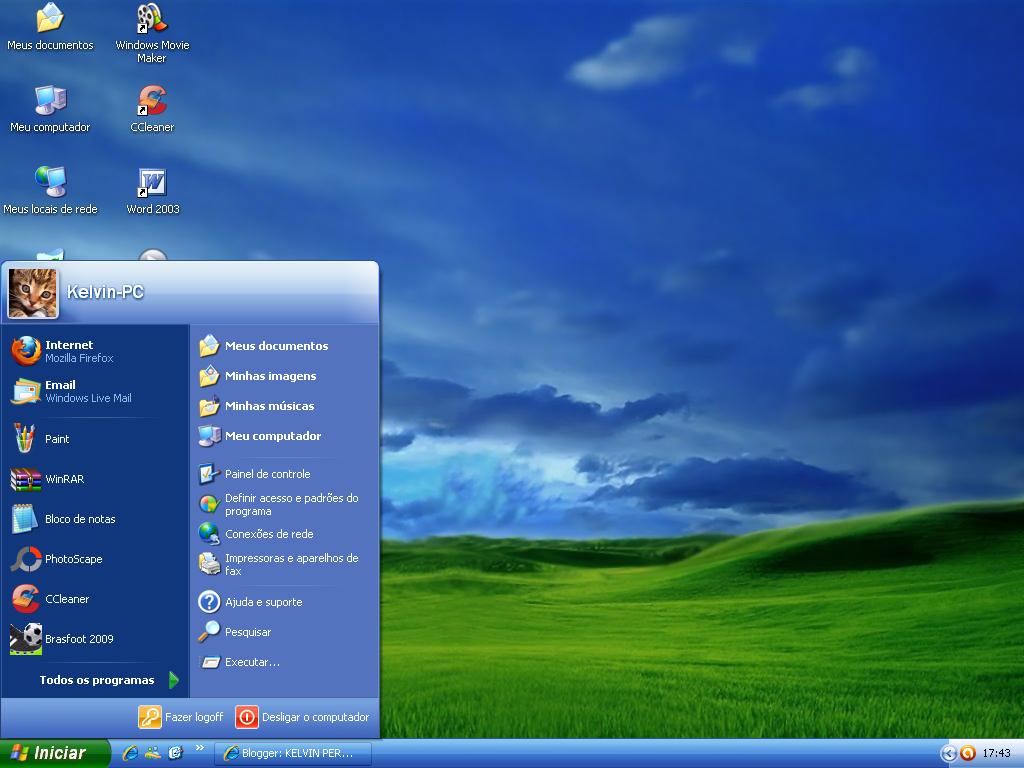This screenshot has height=768, width=1024.
Task: Launch Word 2003 desktop shortcut
Action: (x=152, y=191)
